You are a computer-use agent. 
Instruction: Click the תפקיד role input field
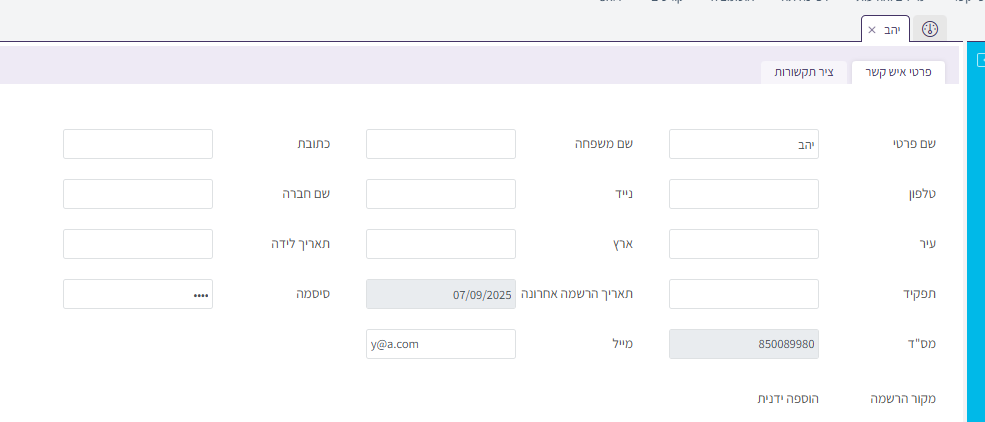pyautogui.click(x=743, y=294)
